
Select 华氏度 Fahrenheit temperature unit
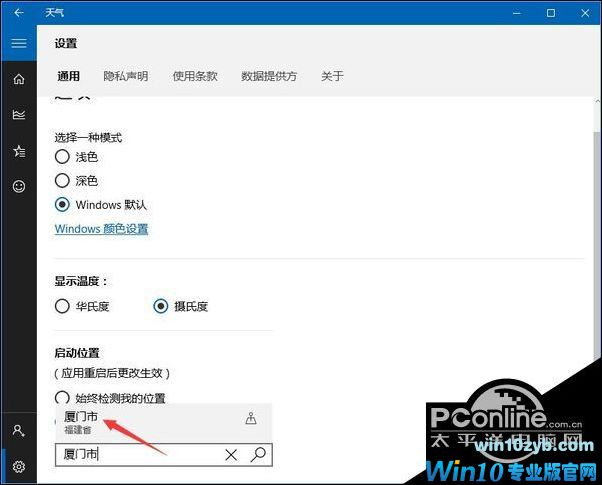coord(62,306)
